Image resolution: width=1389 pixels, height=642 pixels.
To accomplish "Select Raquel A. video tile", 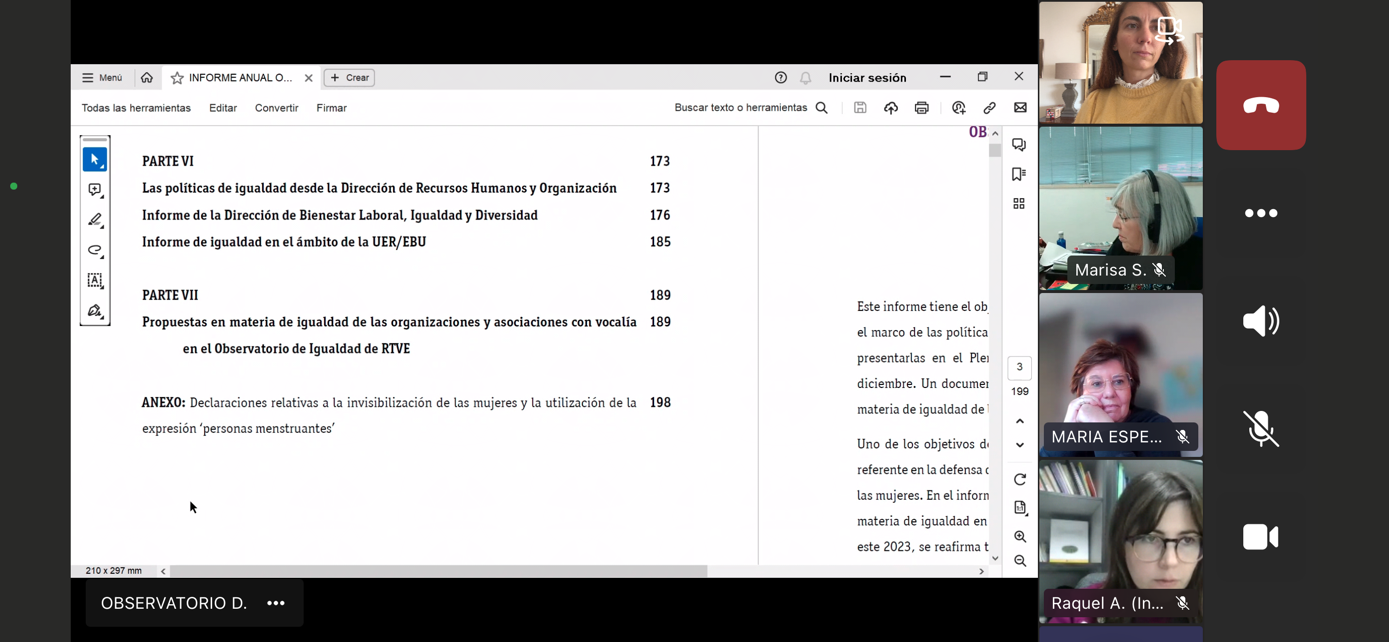I will 1121,542.
